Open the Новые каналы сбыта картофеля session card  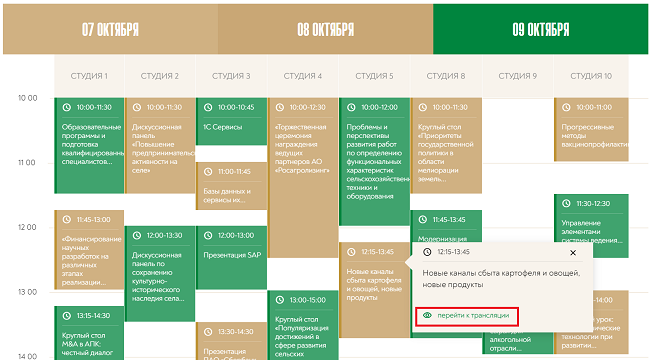pyautogui.click(x=374, y=290)
